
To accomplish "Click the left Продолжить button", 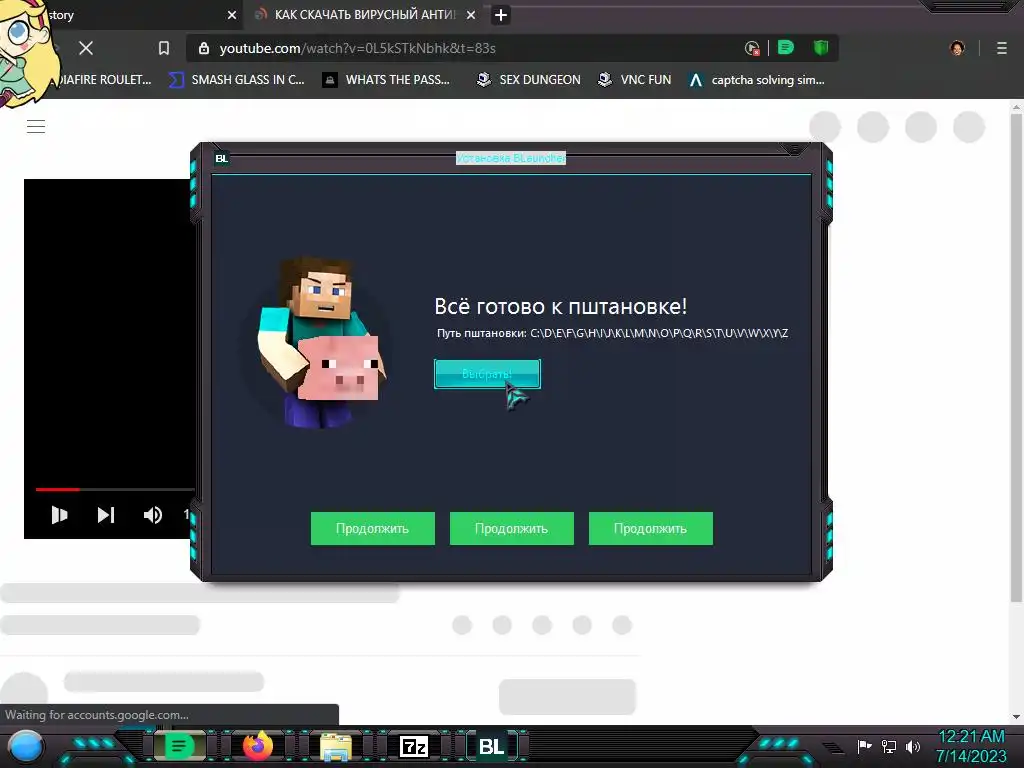I will pos(372,528).
